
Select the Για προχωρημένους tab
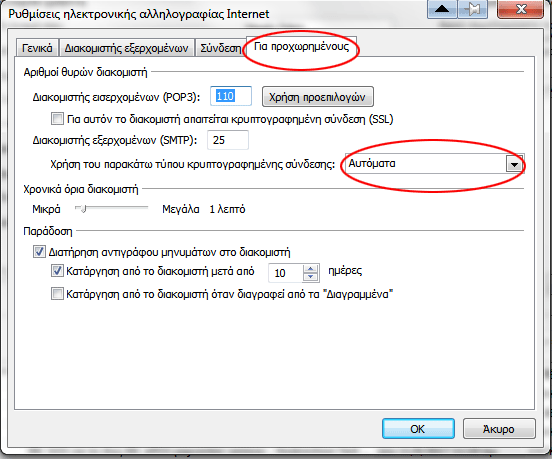(x=301, y=46)
